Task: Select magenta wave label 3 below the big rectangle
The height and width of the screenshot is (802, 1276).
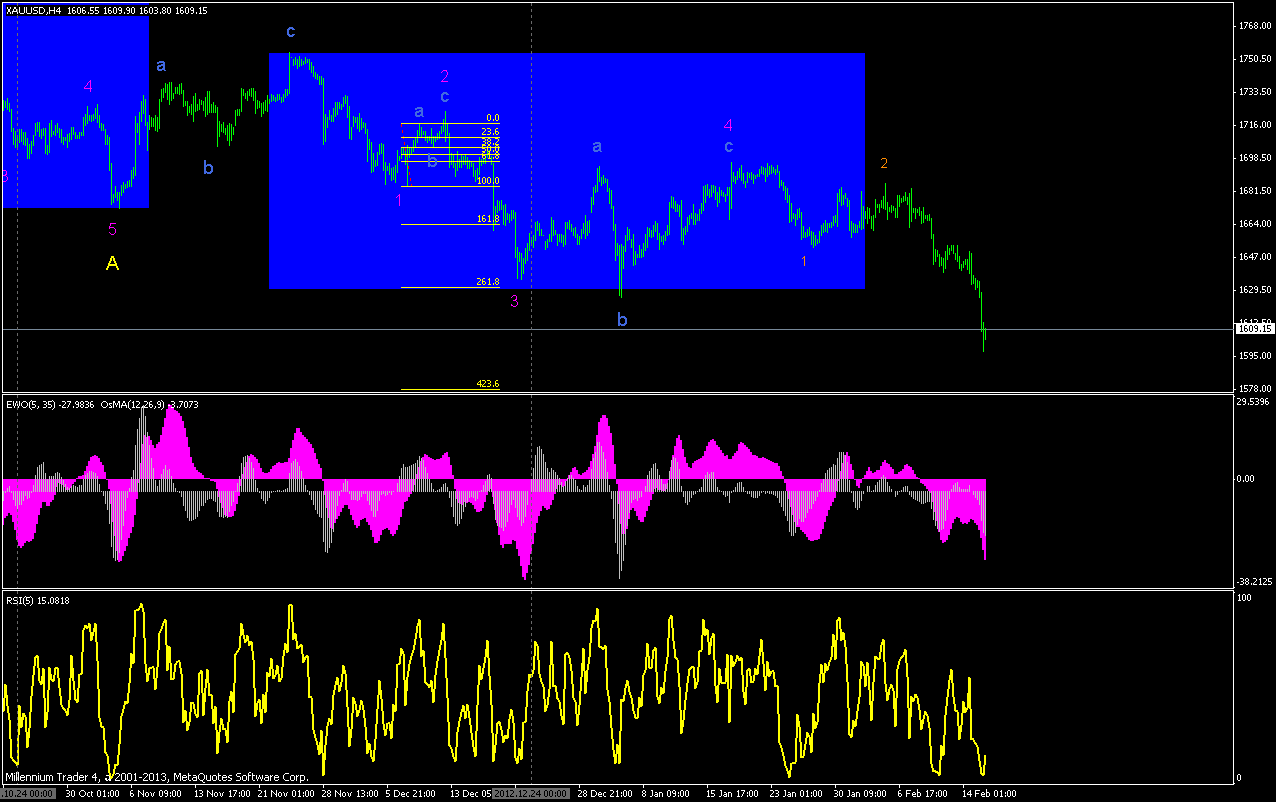Action: point(515,300)
